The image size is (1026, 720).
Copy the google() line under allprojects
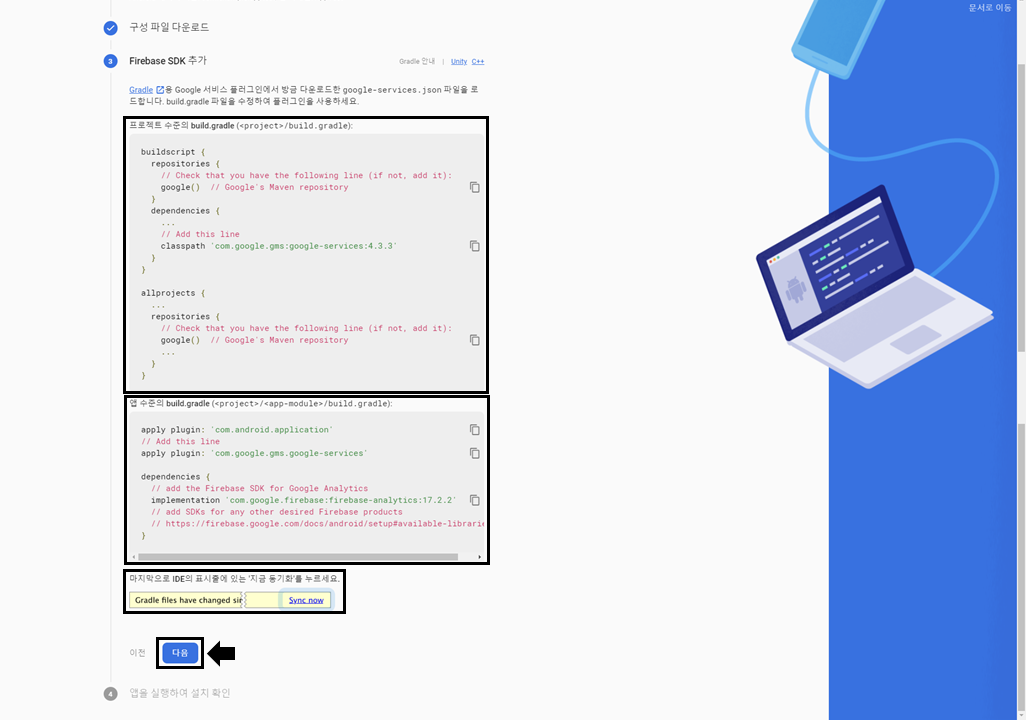coord(474,340)
